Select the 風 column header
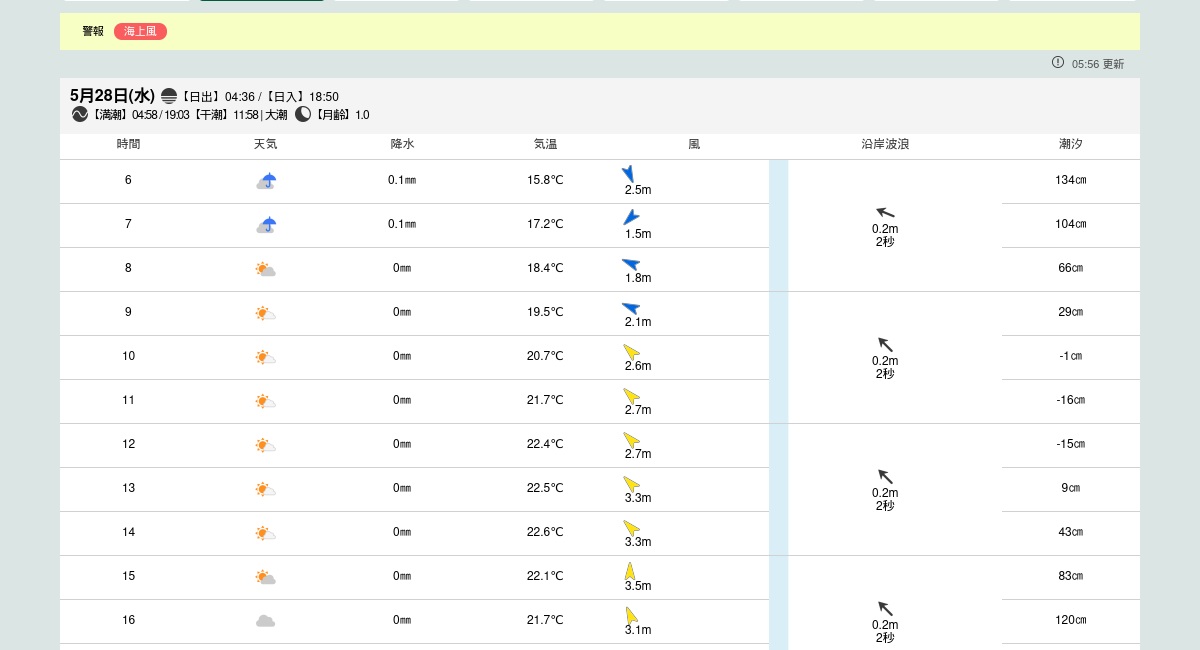The image size is (1200, 650). (x=694, y=144)
